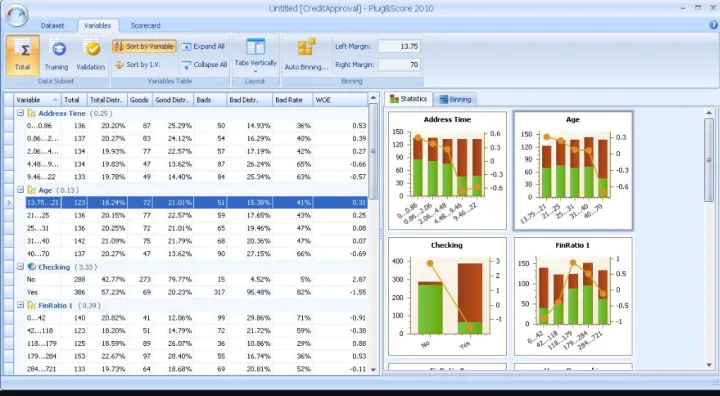
Task: Sort by the Variable column header
Action: click(x=38, y=100)
